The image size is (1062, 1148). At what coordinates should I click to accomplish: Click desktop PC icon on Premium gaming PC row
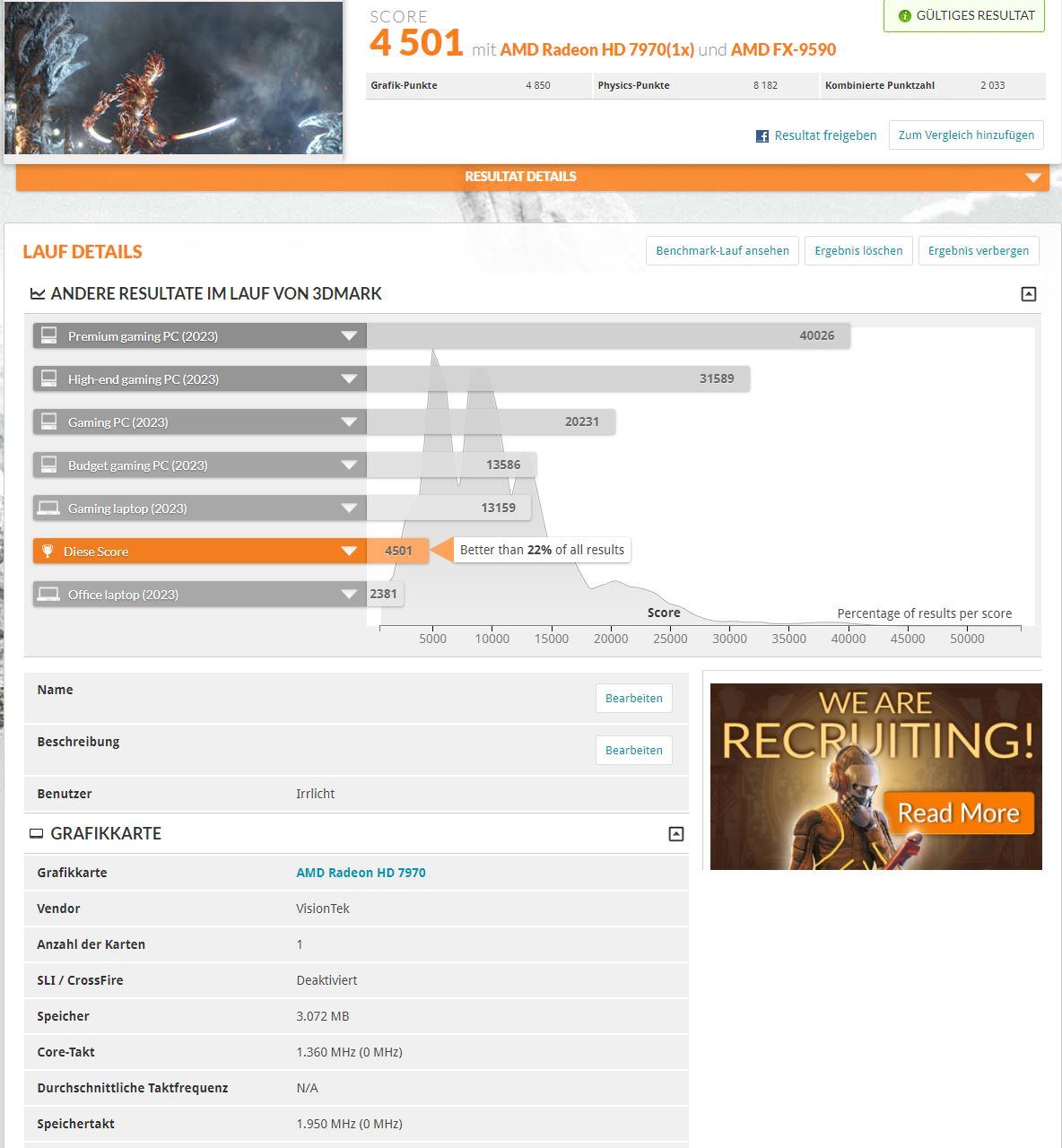49,335
